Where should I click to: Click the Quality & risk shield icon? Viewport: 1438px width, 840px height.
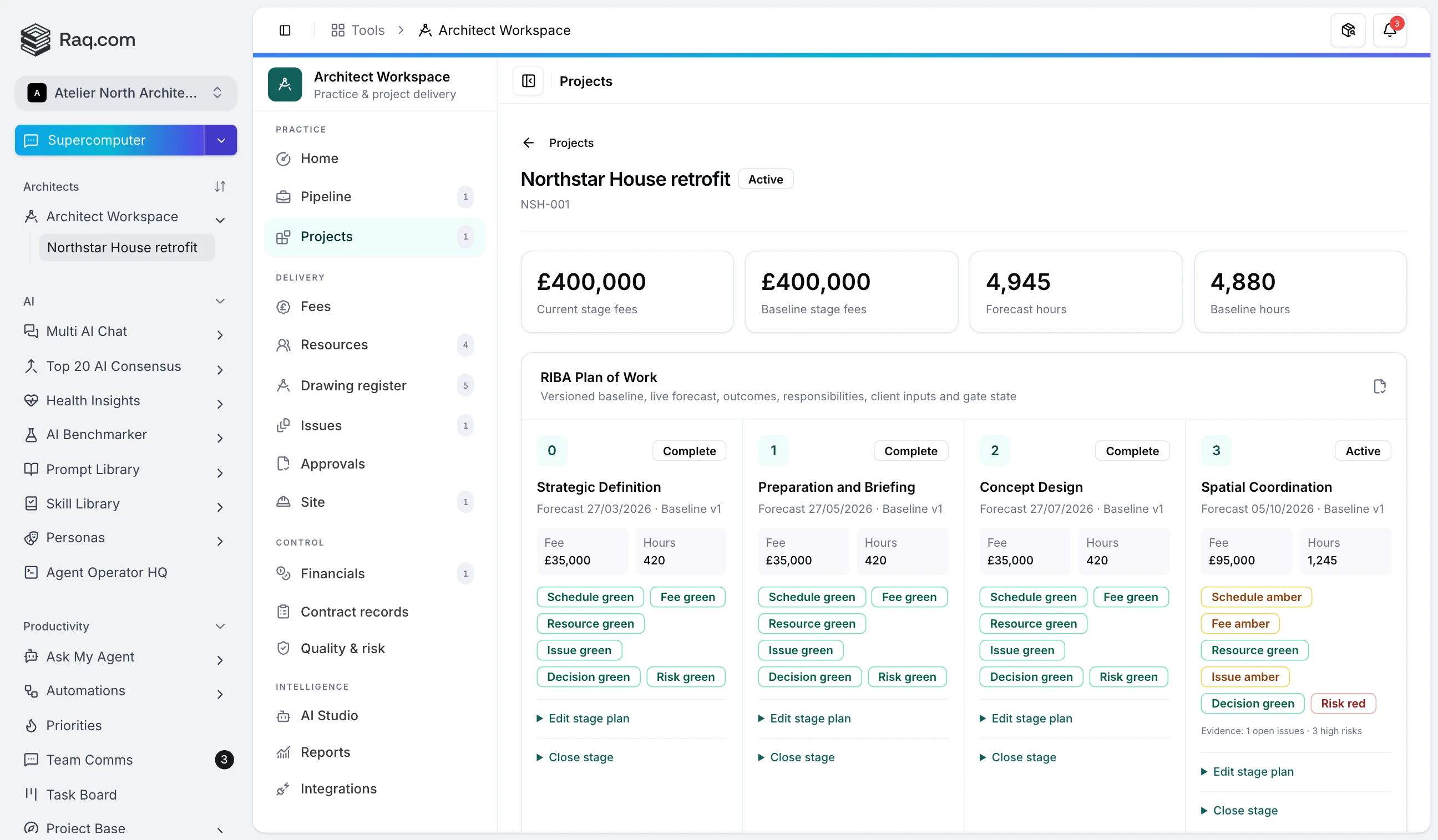pos(283,648)
